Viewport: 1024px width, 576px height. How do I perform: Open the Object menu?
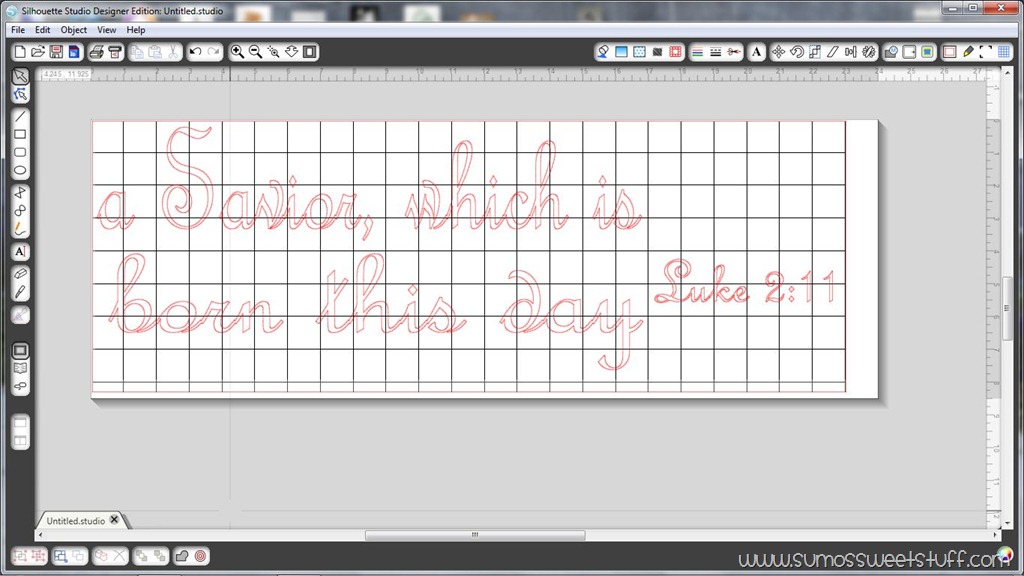click(x=74, y=30)
